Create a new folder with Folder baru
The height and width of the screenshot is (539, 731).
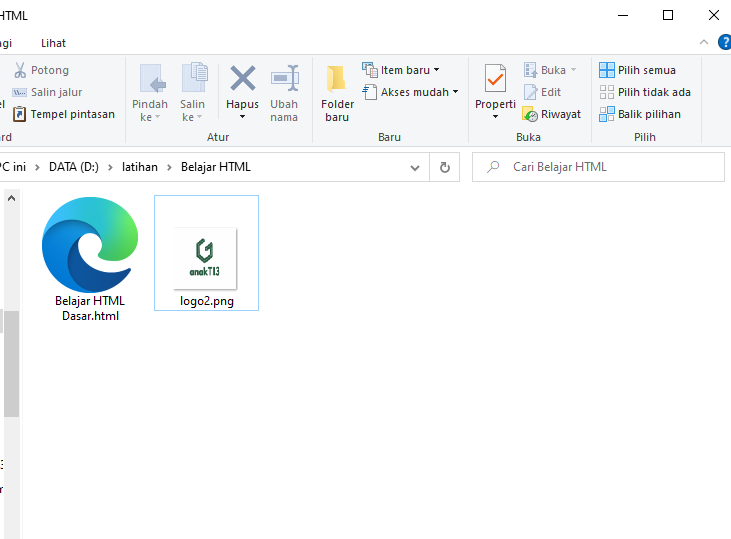click(x=337, y=93)
